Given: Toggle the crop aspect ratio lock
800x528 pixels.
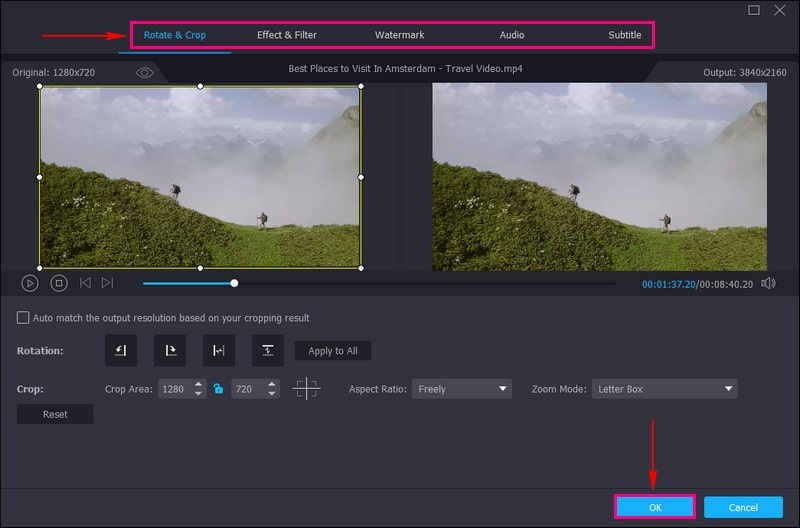Looking at the screenshot, I should tap(218, 389).
